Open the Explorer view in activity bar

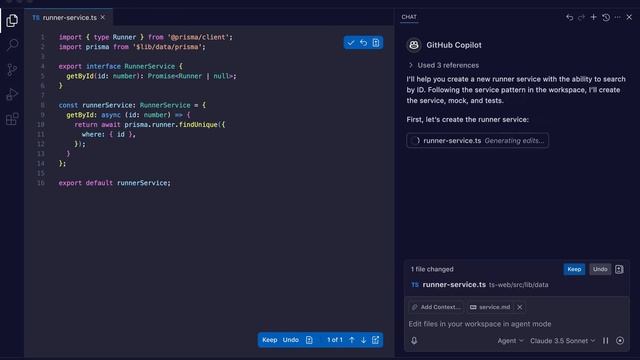[x=12, y=20]
